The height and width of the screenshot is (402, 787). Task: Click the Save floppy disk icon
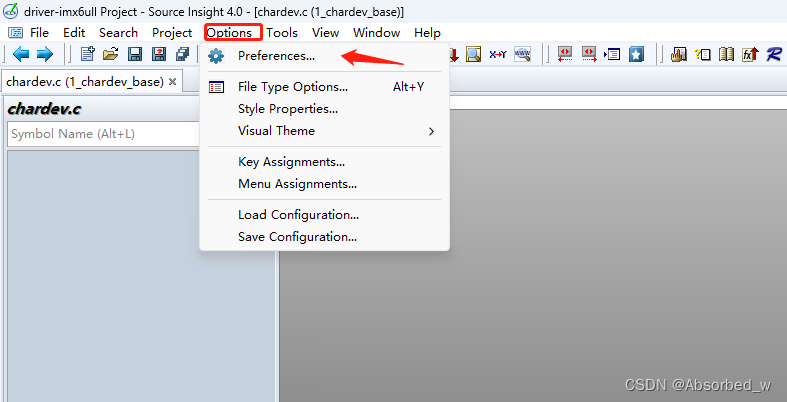(x=135, y=54)
